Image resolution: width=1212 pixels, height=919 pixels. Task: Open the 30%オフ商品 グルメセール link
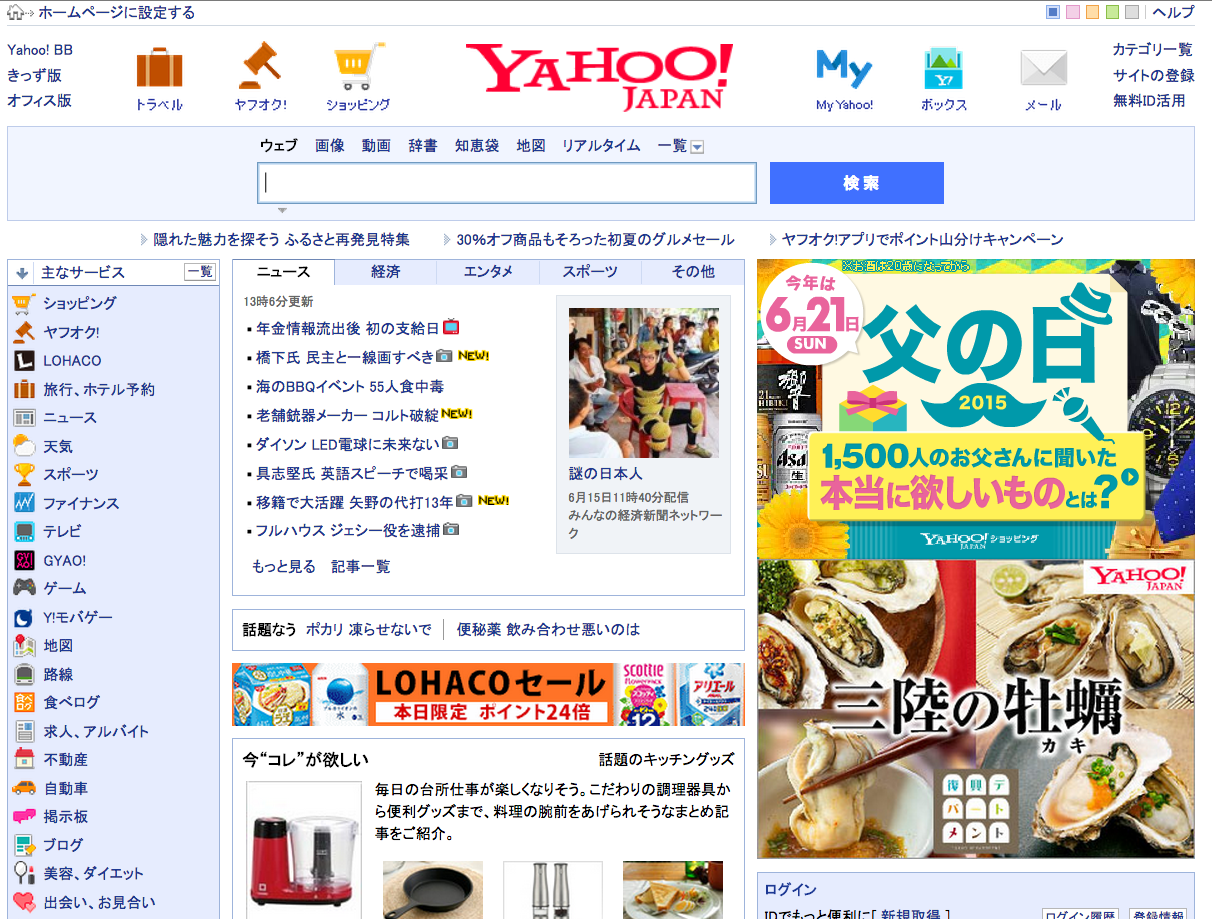click(x=595, y=240)
